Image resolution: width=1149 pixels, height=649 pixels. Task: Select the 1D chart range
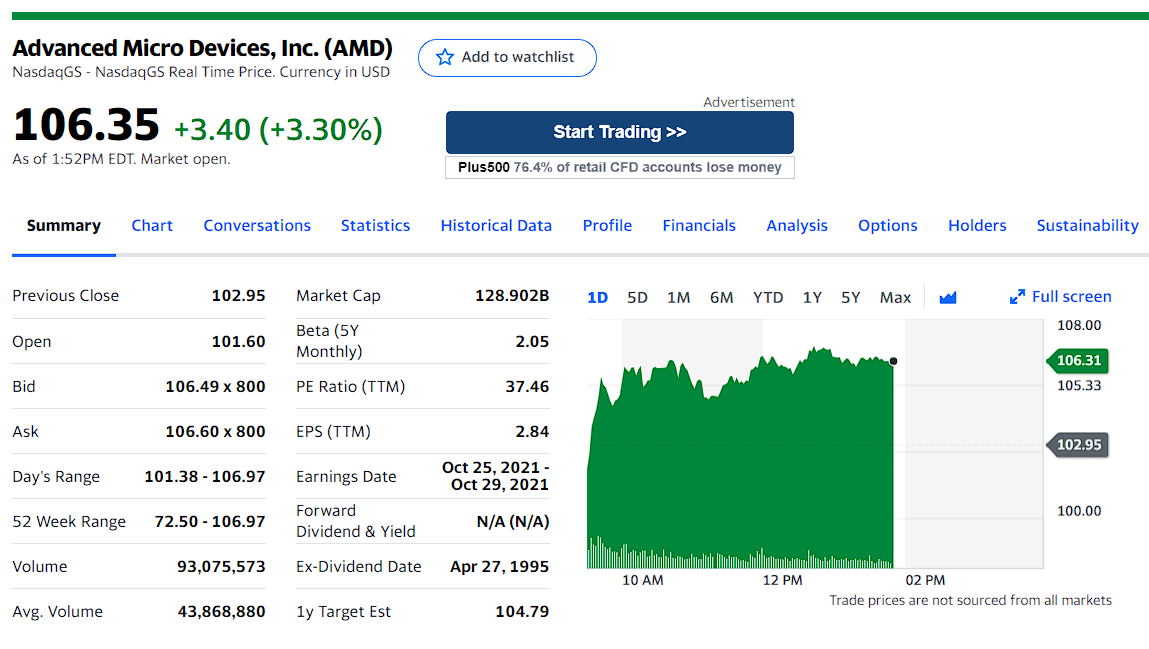[598, 297]
